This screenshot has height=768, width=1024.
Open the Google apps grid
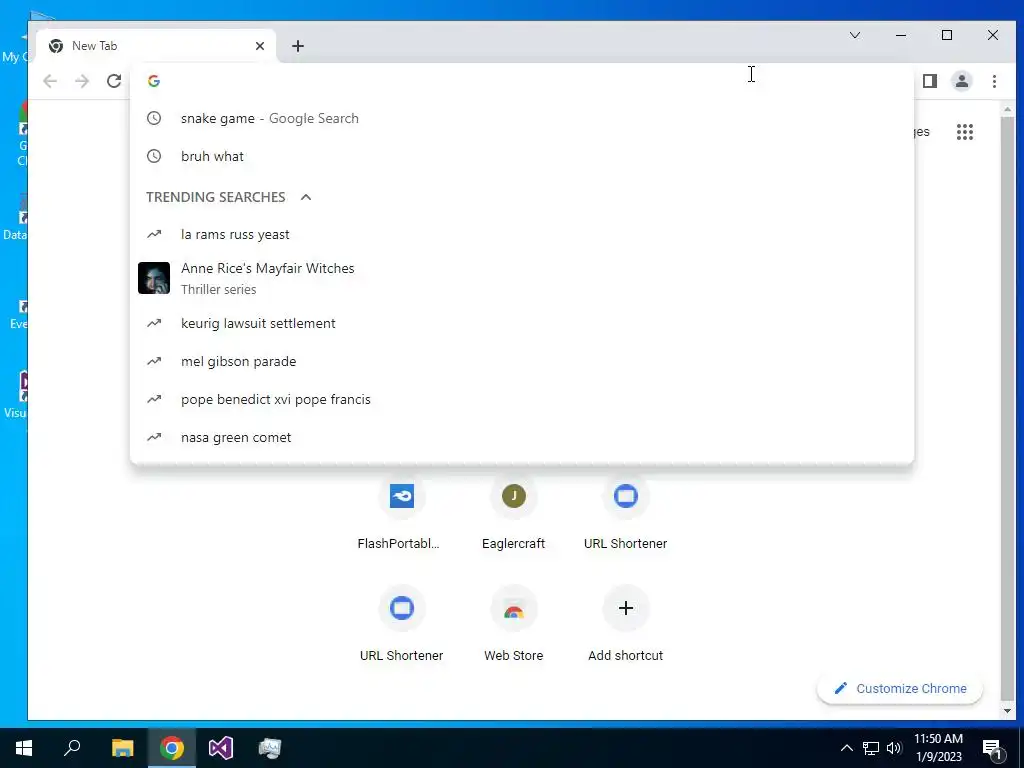[x=965, y=132]
